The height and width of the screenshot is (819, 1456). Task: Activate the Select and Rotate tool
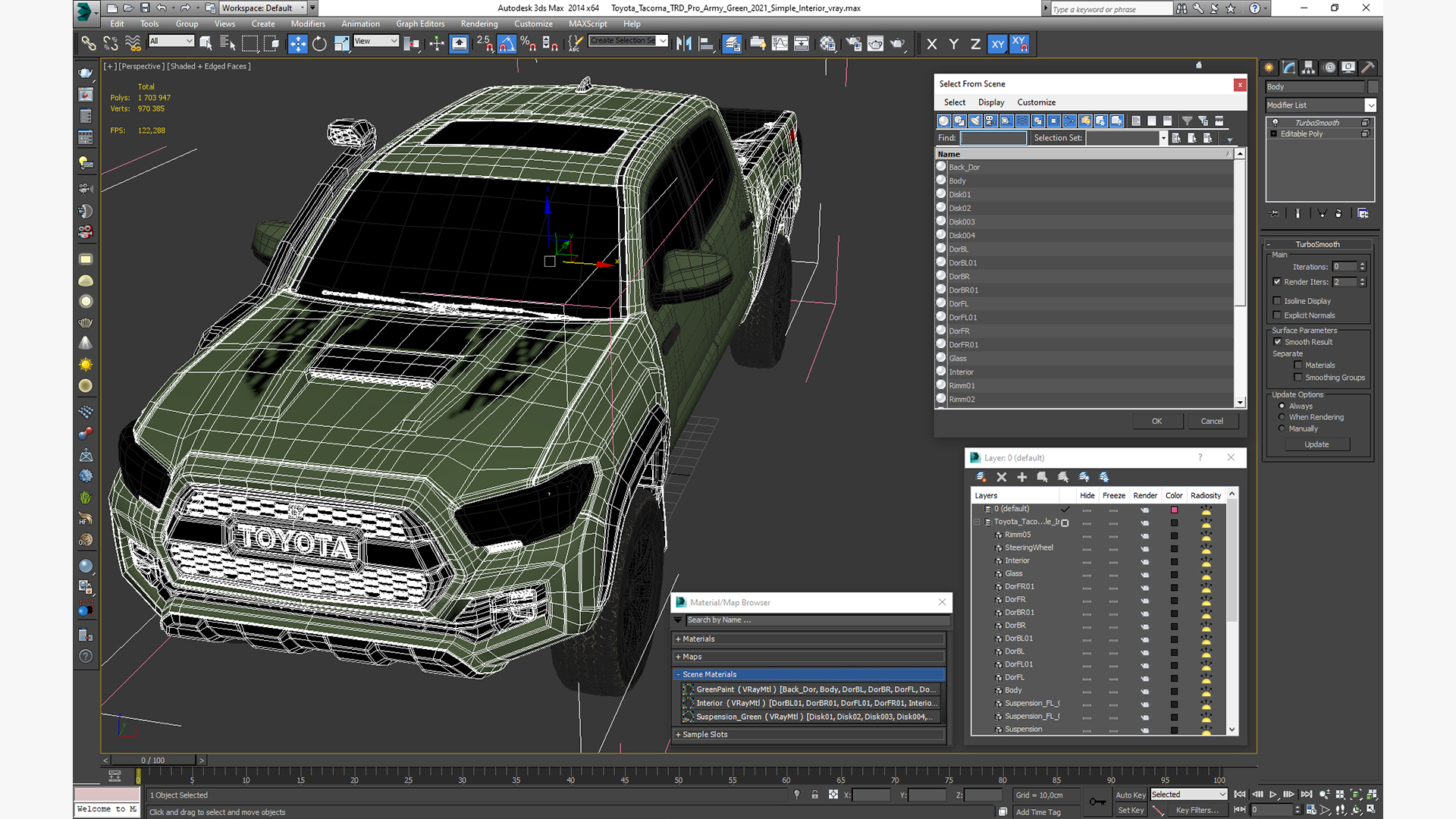tap(319, 44)
